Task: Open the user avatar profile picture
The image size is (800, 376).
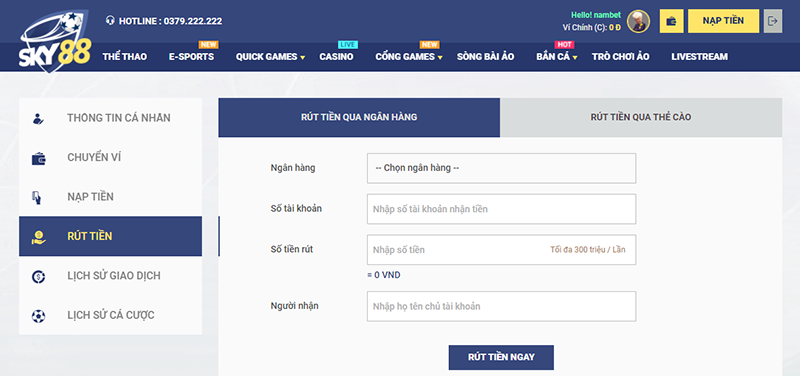Action: point(638,21)
